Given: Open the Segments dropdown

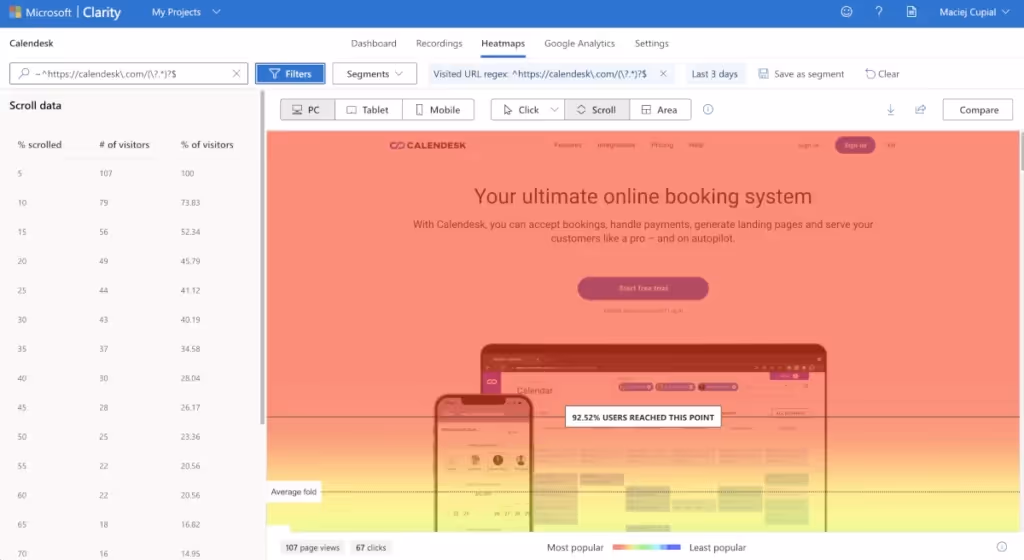Looking at the screenshot, I should (374, 74).
